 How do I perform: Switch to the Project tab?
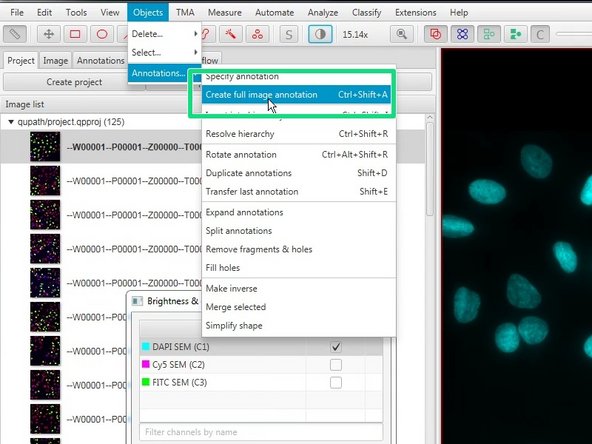pyautogui.click(x=21, y=60)
